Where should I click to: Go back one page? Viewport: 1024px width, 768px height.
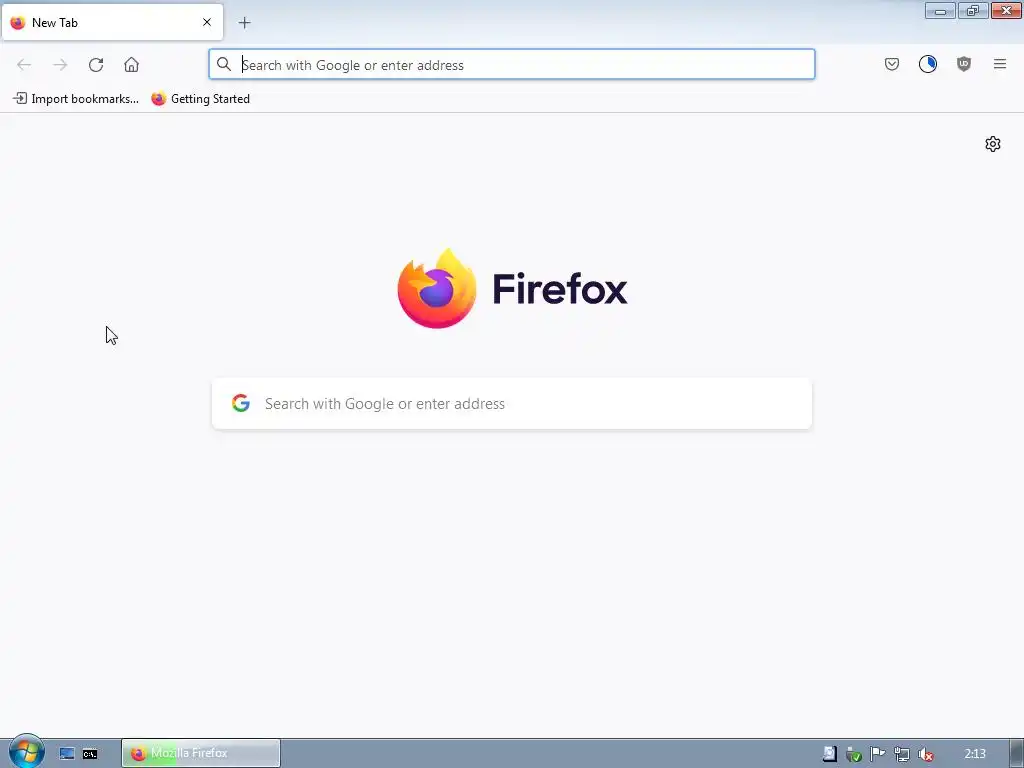click(x=24, y=65)
